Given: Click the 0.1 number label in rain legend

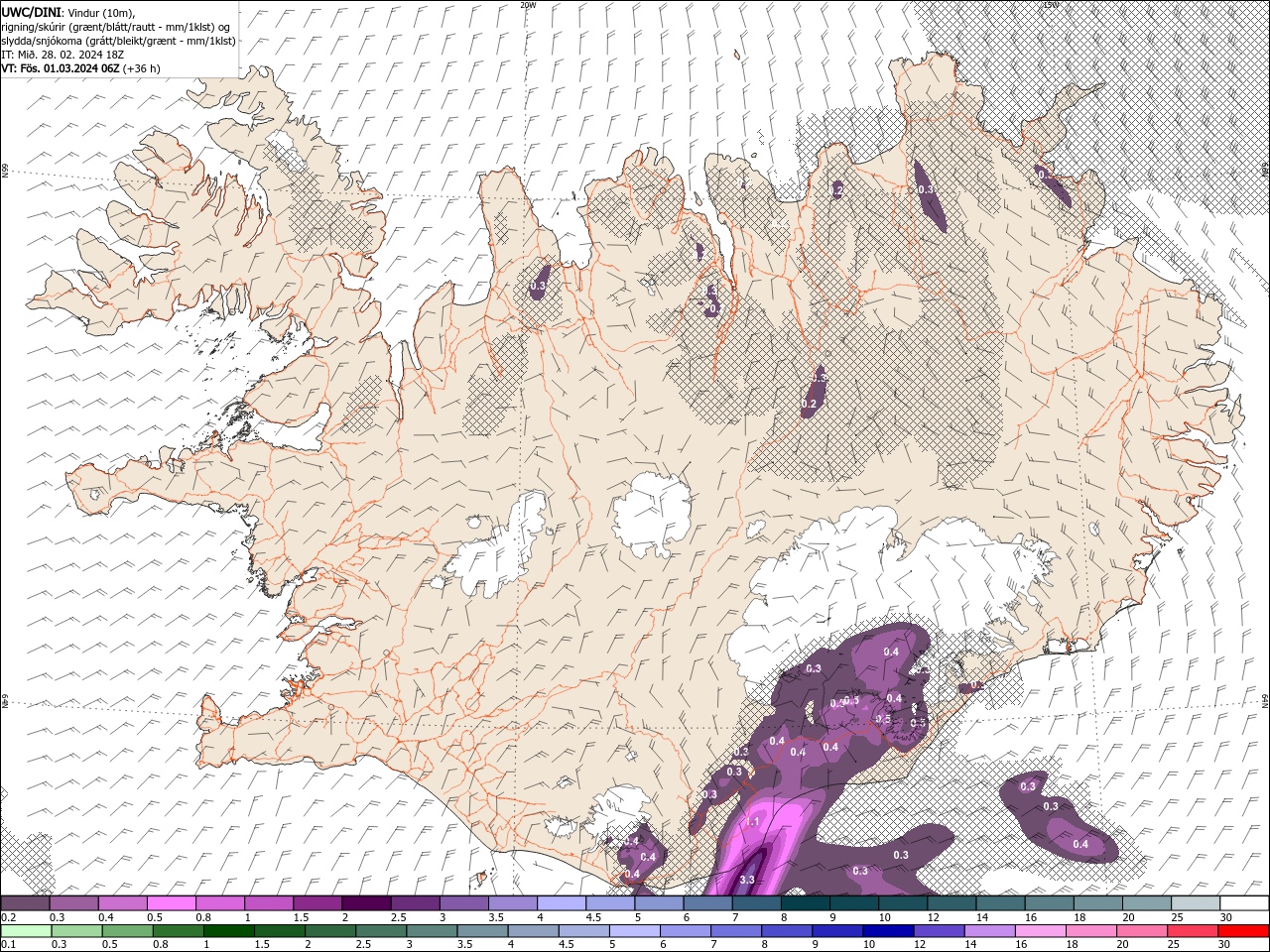Looking at the screenshot, I should (9, 945).
